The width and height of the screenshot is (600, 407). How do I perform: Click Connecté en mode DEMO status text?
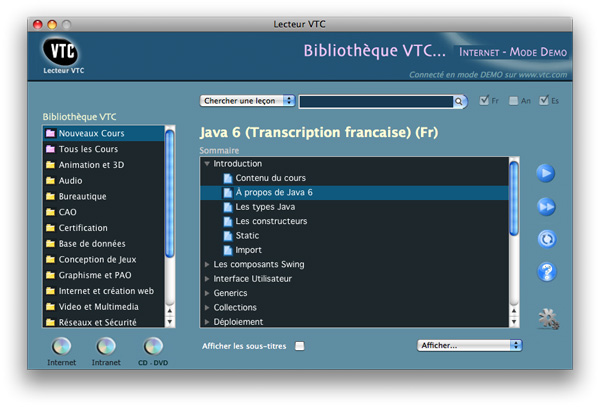tap(488, 75)
